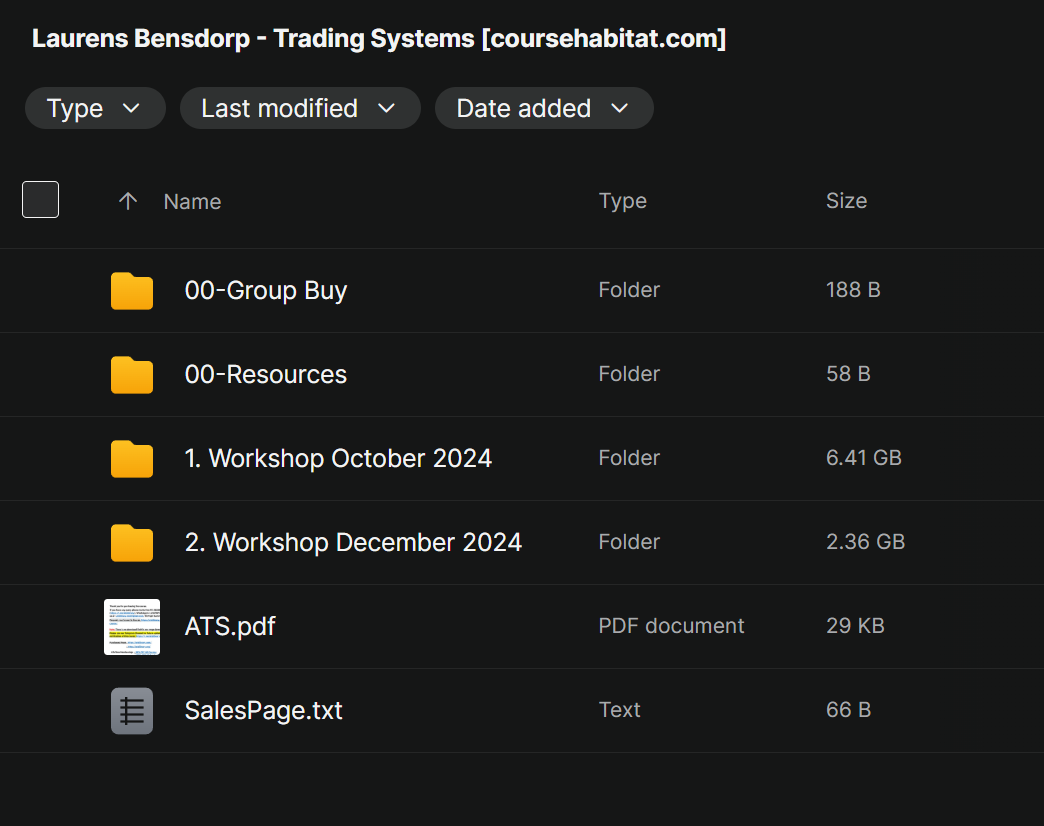Click the Workshop October 2024 folder icon
This screenshot has height=826, width=1044.
[132, 459]
